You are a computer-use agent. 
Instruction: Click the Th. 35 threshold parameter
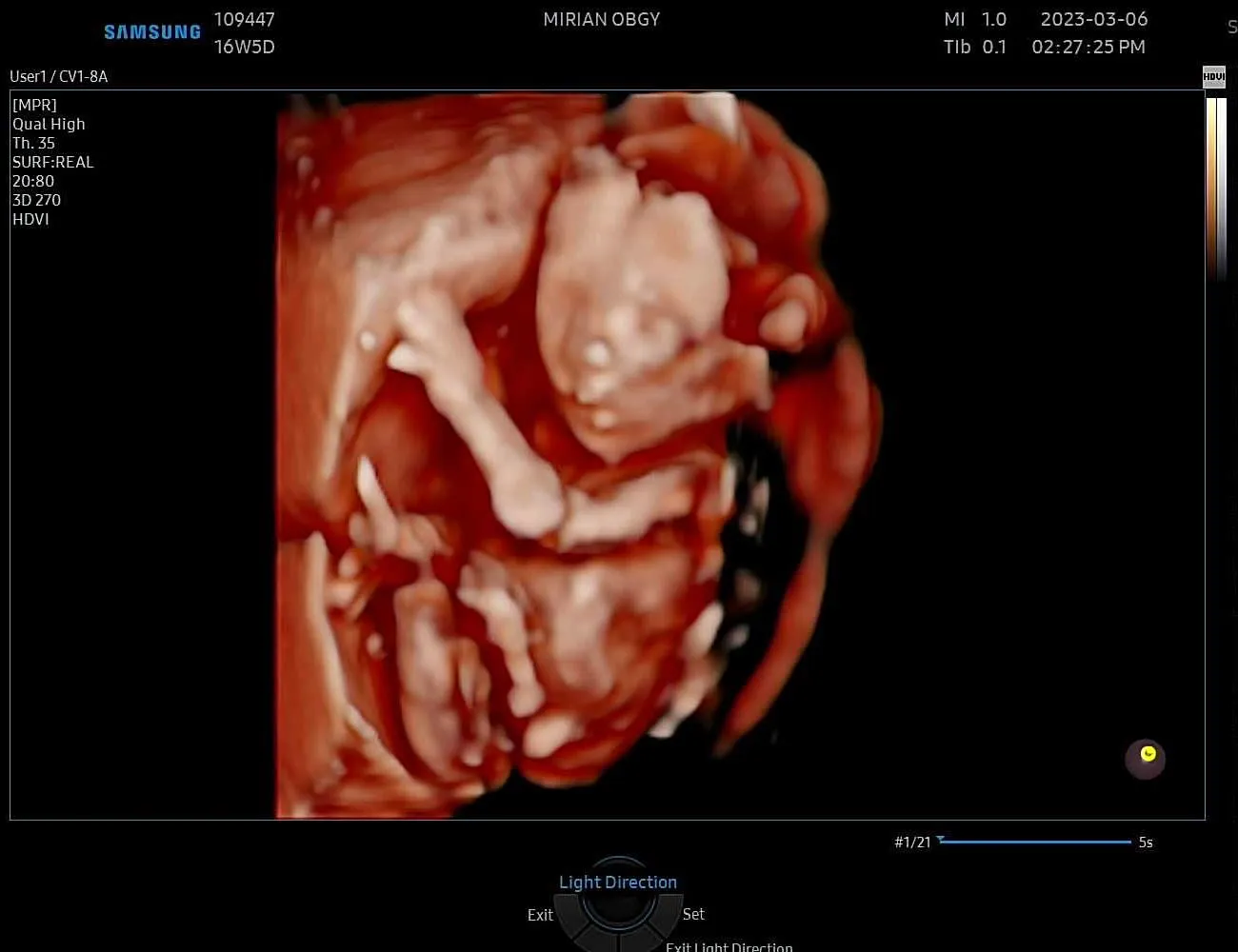pos(33,143)
